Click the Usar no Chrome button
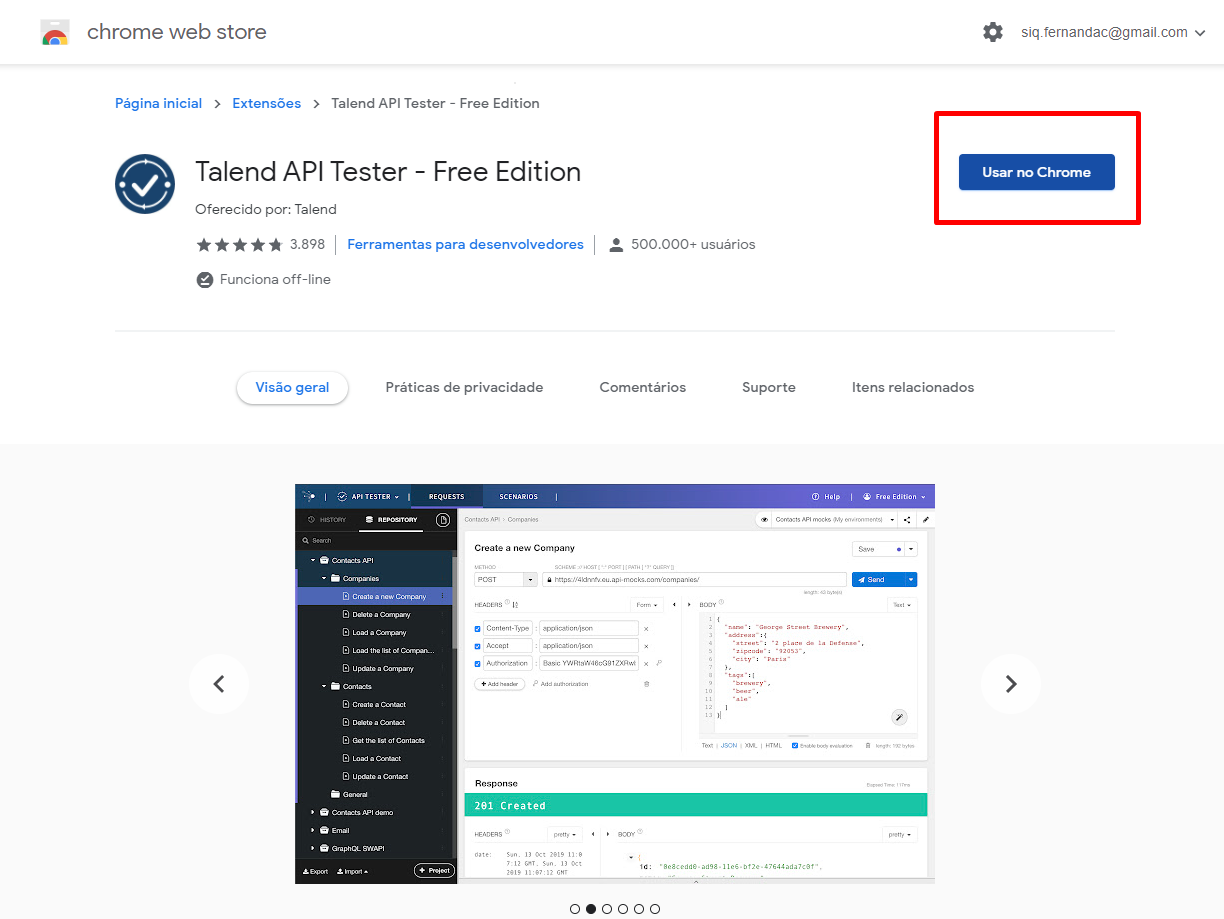The image size is (1224, 919). click(x=1037, y=172)
